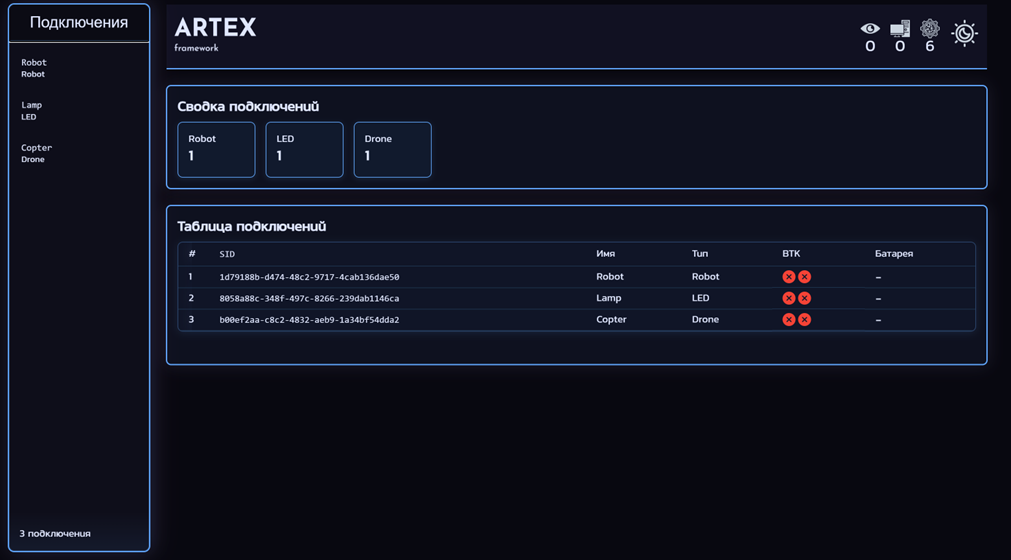Viewport: 1011px width, 560px height.
Task: Click the SID column header
Action: (227, 254)
